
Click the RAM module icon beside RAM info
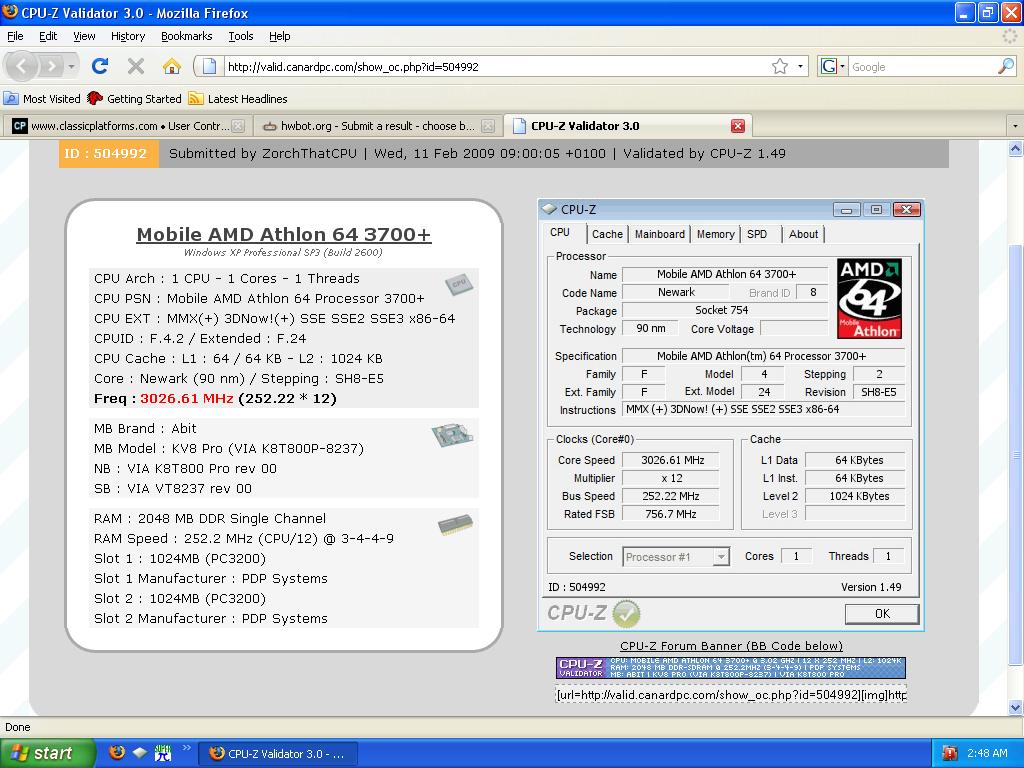tap(455, 525)
